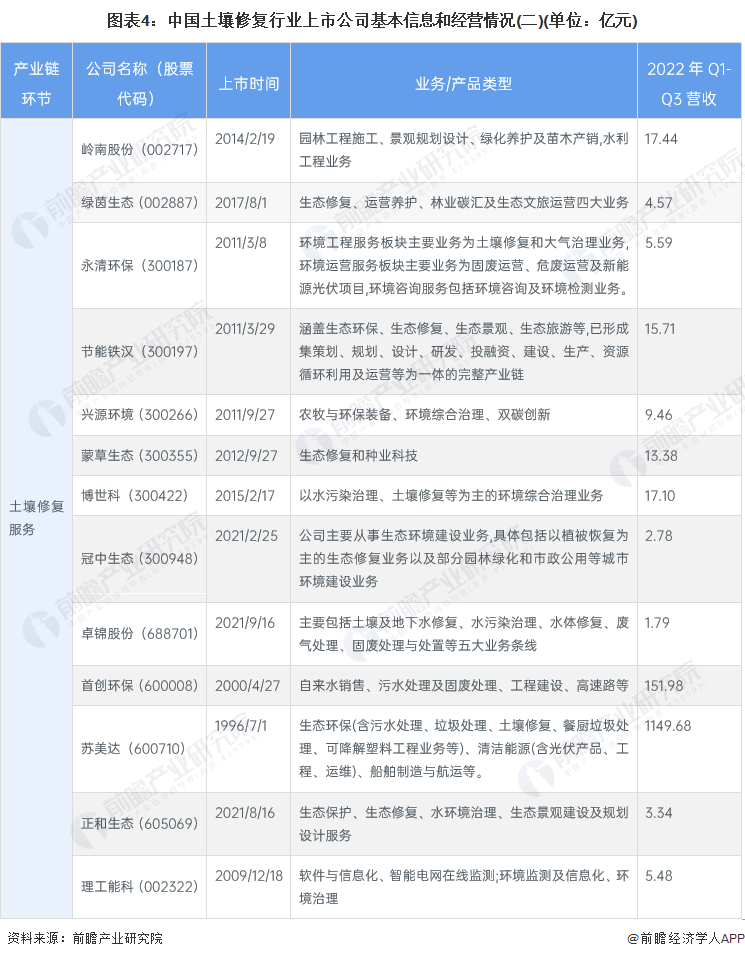Click listing date 2011/3/29

(245, 329)
